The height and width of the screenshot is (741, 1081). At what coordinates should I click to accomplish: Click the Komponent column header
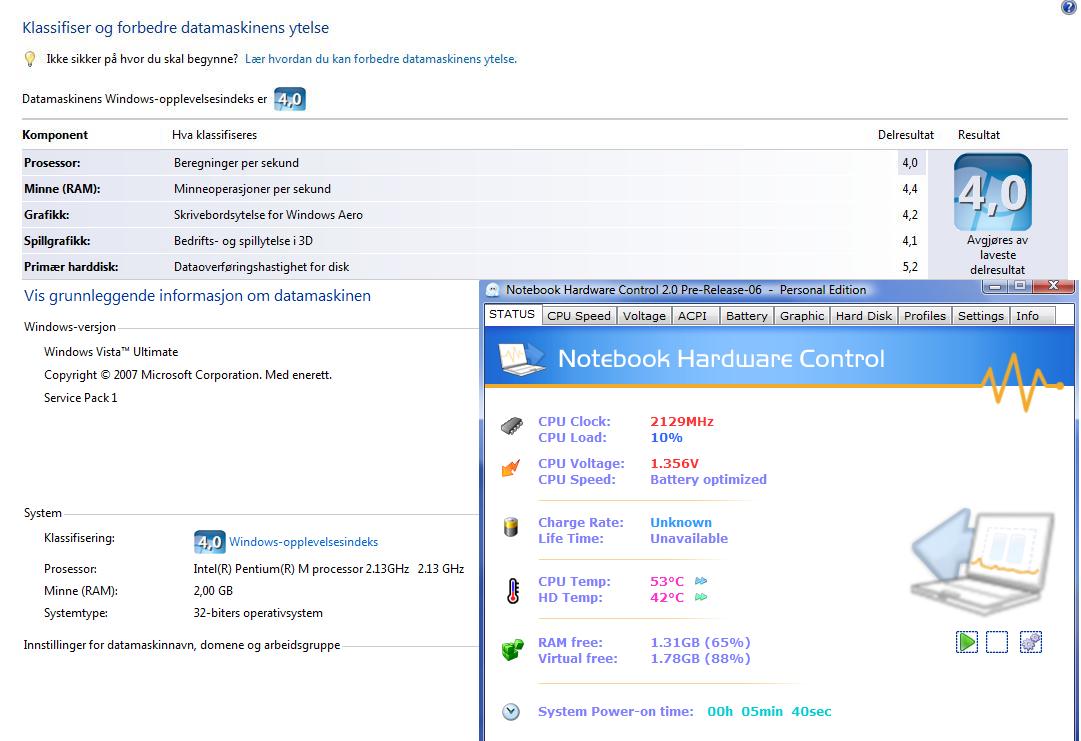pos(55,135)
